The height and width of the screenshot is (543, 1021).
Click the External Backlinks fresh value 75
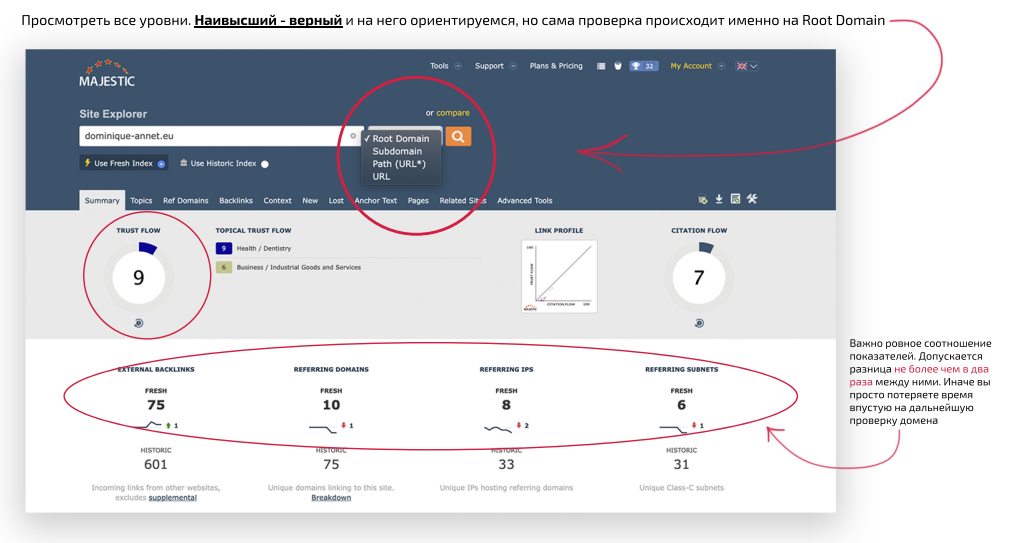[x=156, y=405]
